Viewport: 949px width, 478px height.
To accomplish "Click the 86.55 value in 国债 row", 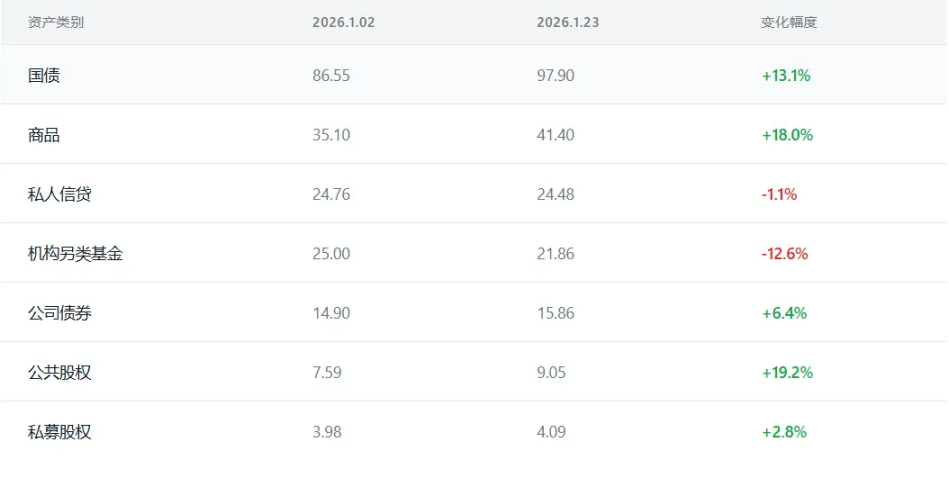I will 331,75.
